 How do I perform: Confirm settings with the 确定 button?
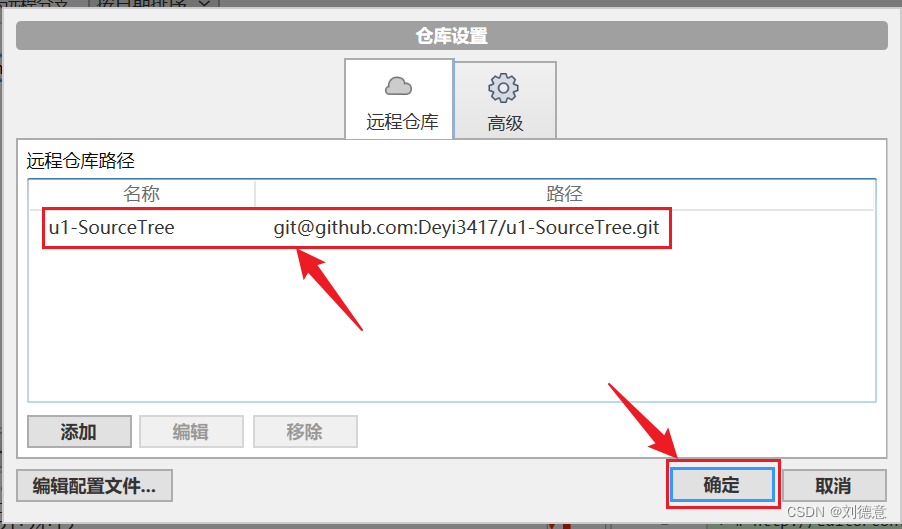[722, 485]
